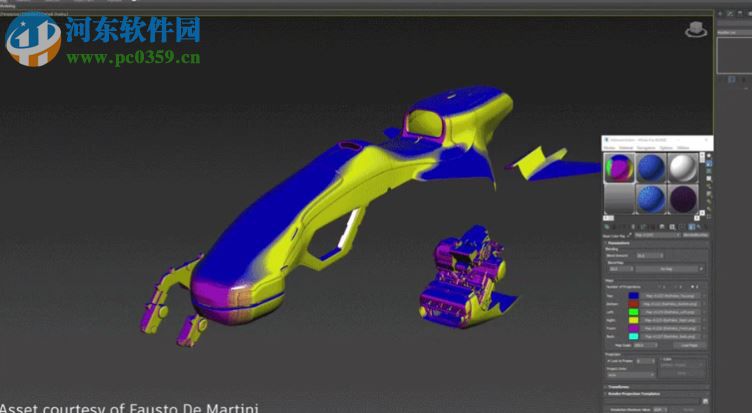The height and width of the screenshot is (413, 752).
Task: Click the blue Top color swatch
Action: pyautogui.click(x=634, y=296)
